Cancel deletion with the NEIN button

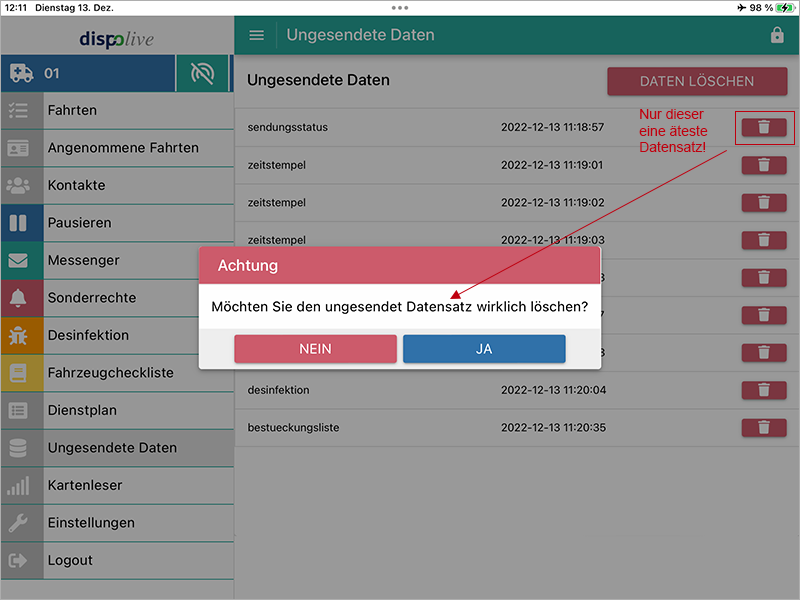(315, 349)
